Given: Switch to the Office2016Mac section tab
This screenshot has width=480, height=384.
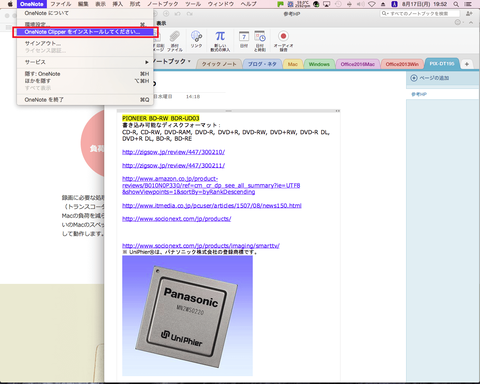Looking at the screenshot, I should [x=357, y=64].
